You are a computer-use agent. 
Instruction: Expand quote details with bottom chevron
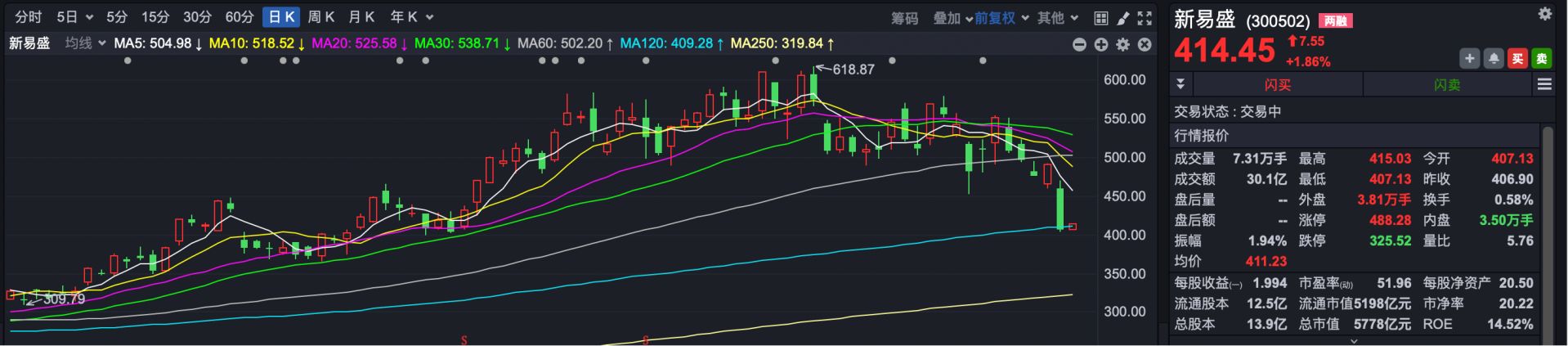point(1355,340)
